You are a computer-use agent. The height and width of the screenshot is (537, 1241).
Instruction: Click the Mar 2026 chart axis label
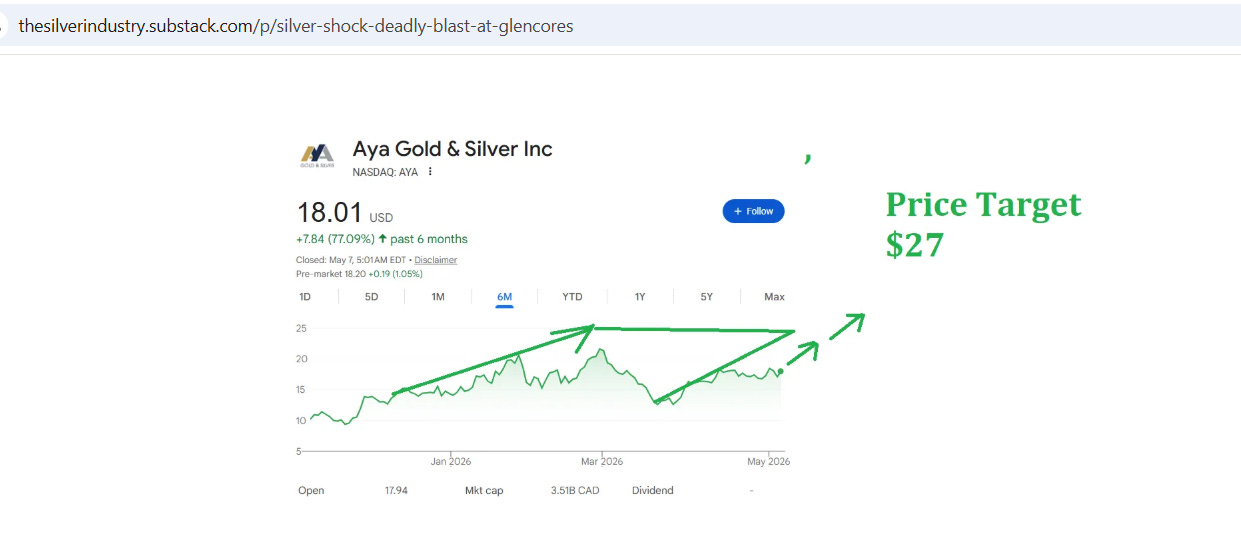click(x=601, y=461)
